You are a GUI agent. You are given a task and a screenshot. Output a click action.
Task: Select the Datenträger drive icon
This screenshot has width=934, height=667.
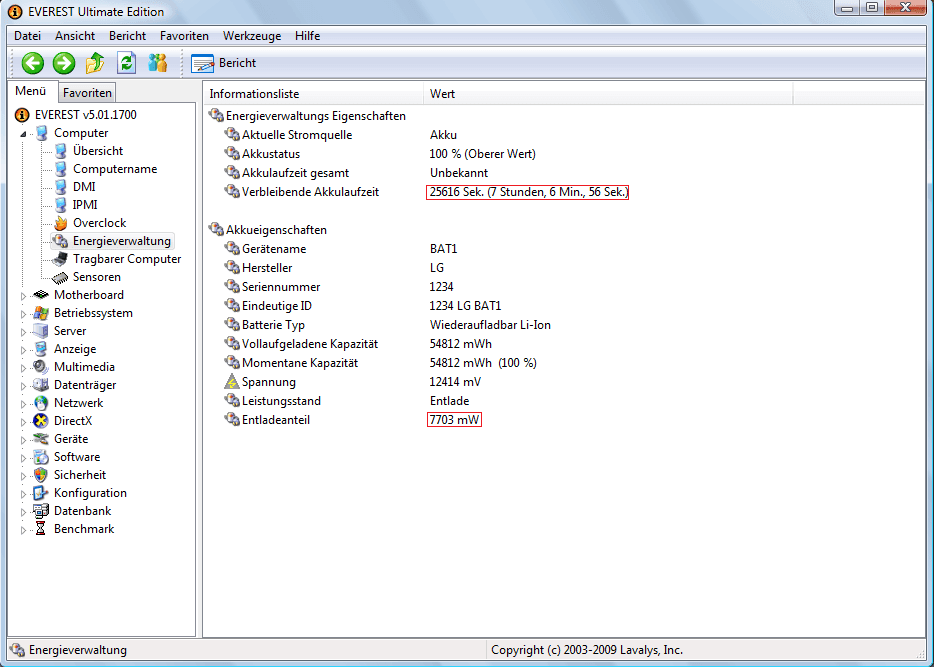(41, 385)
